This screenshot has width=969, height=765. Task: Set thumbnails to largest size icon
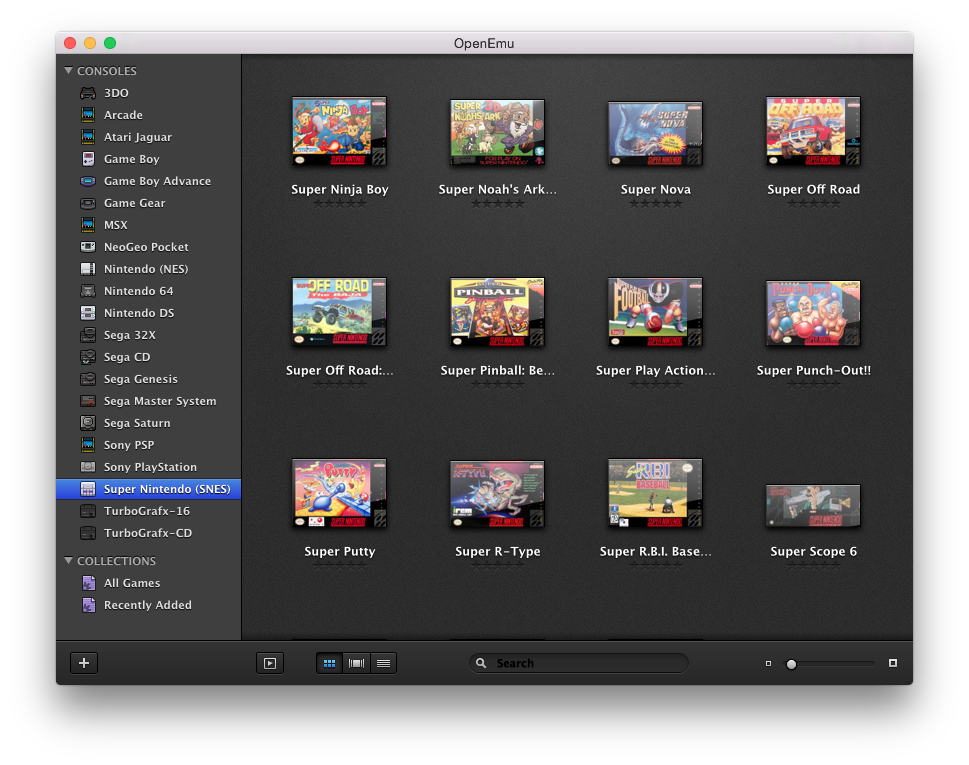click(x=892, y=663)
